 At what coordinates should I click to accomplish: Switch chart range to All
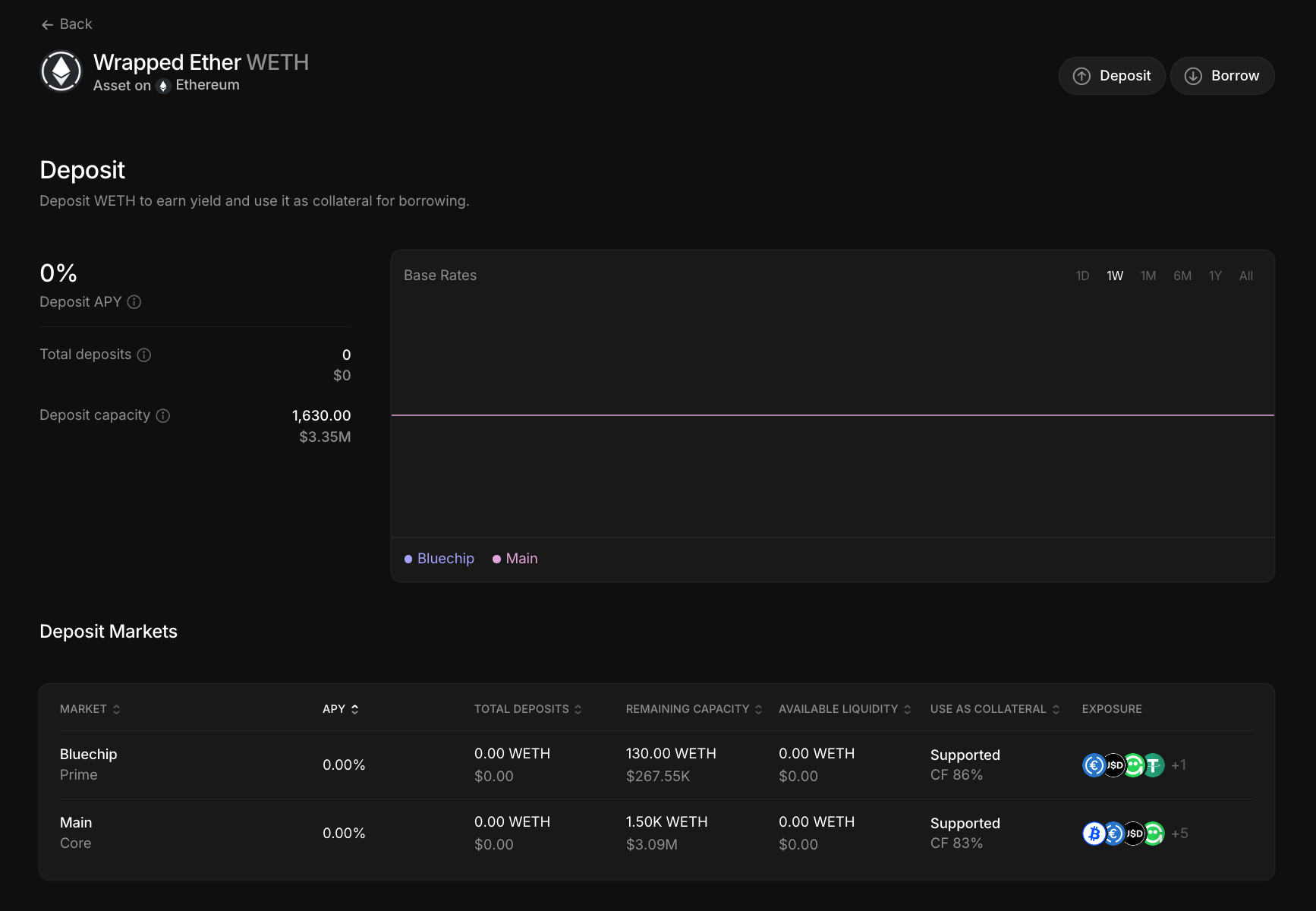1245,276
